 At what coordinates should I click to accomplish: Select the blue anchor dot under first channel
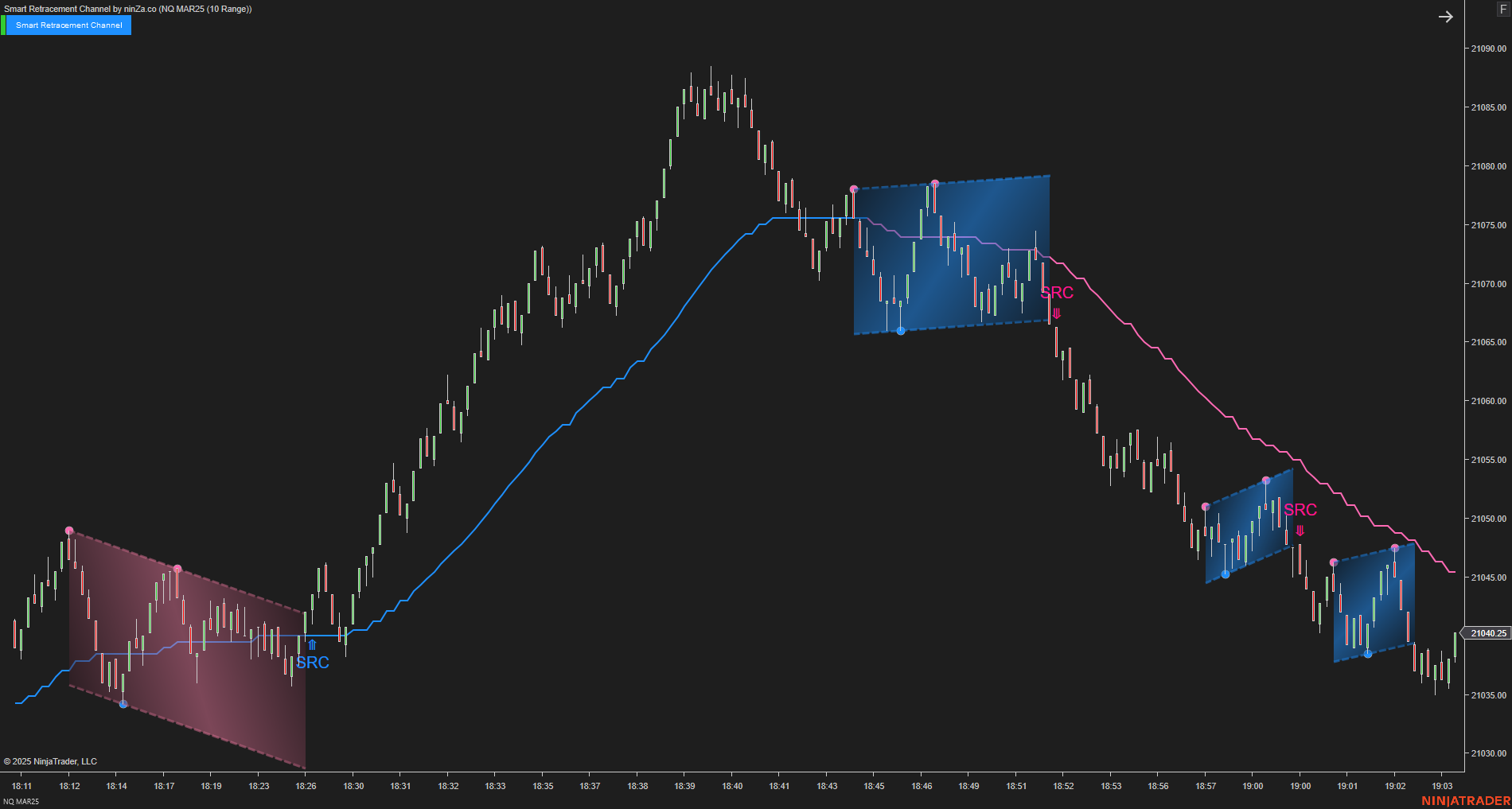coord(123,702)
